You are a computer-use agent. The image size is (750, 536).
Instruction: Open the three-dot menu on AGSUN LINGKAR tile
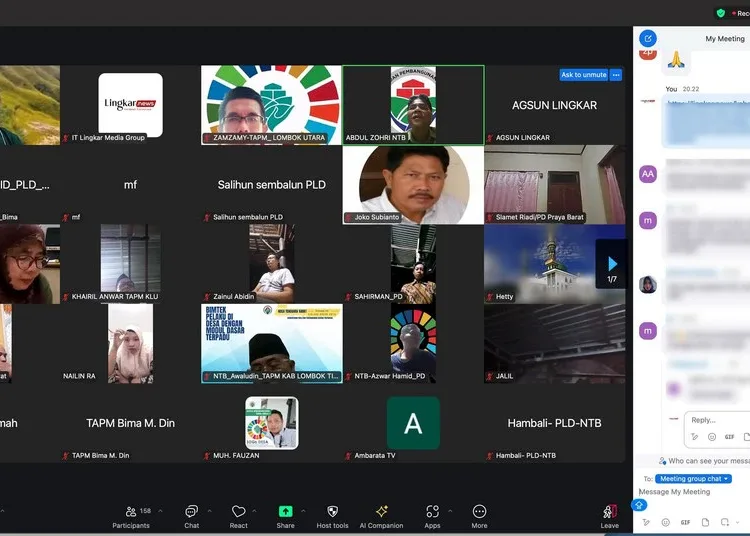click(x=616, y=75)
